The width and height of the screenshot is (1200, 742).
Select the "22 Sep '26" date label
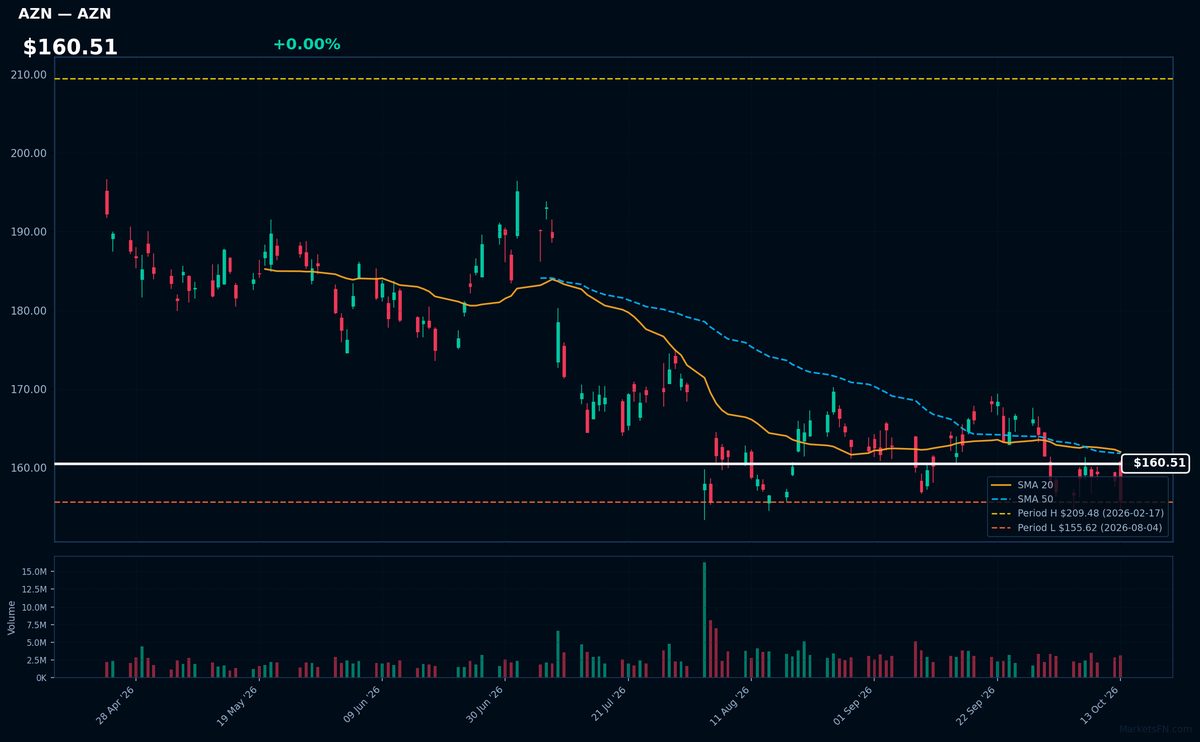click(976, 706)
